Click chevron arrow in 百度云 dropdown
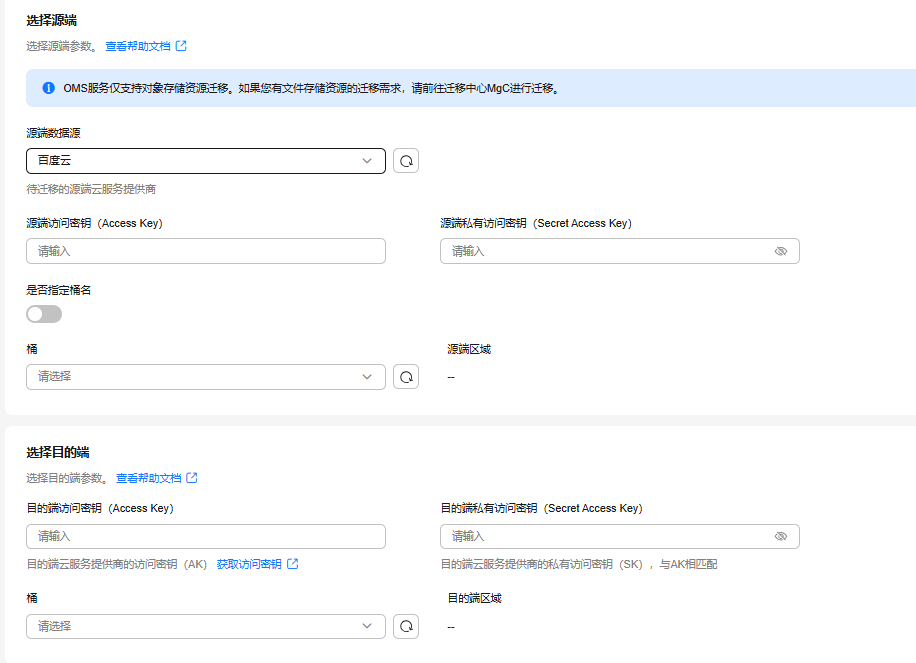Viewport: 916px width, 663px height. [367, 161]
